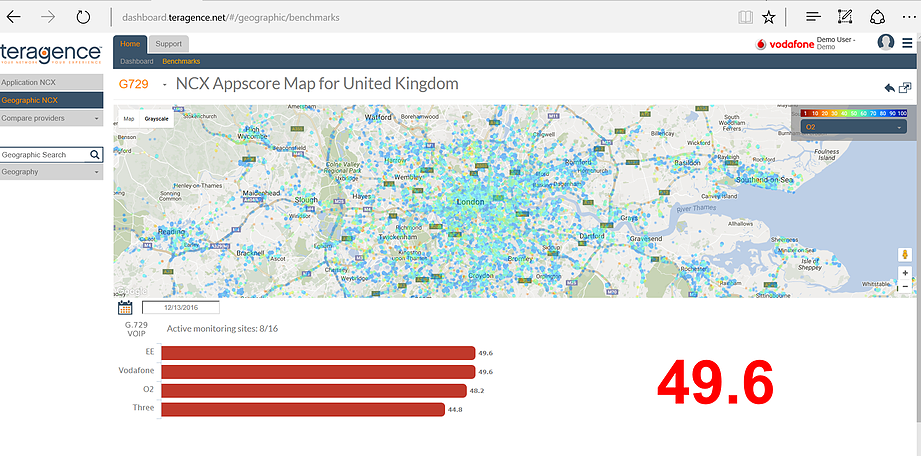Select Application NCX in sidebar

51,82
